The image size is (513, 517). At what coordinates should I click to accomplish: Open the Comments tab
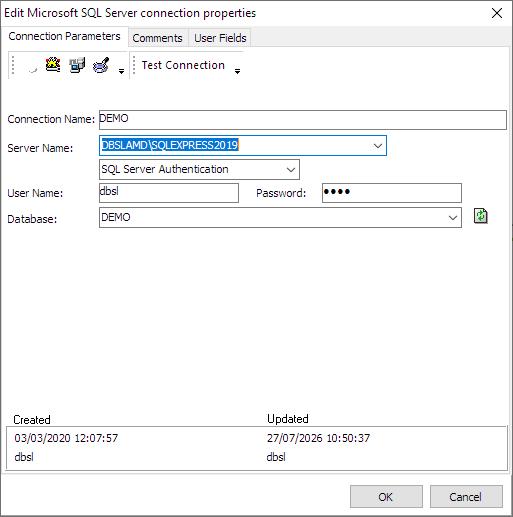[157, 38]
